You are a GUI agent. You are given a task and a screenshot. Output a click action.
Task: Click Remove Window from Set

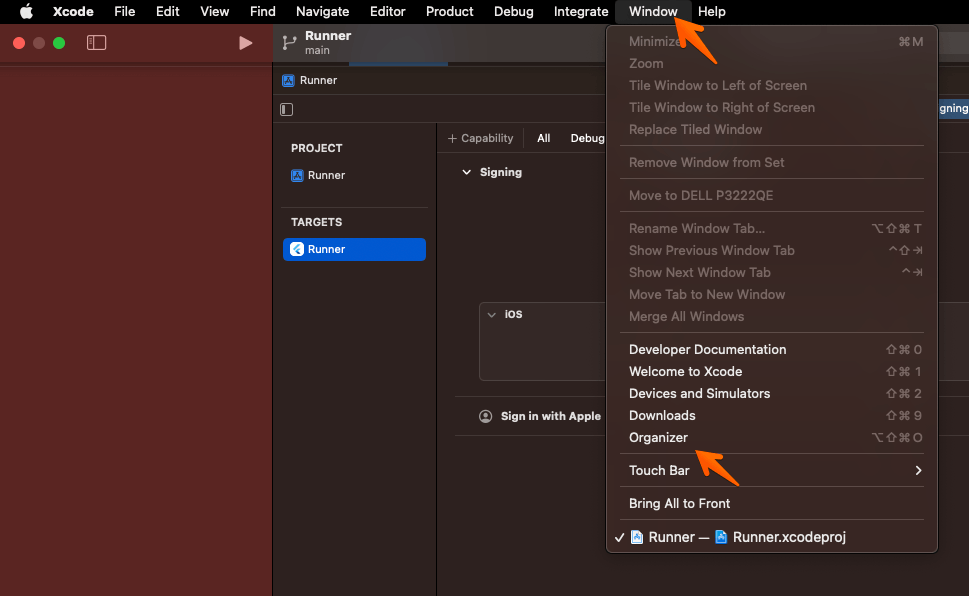[x=772, y=163]
